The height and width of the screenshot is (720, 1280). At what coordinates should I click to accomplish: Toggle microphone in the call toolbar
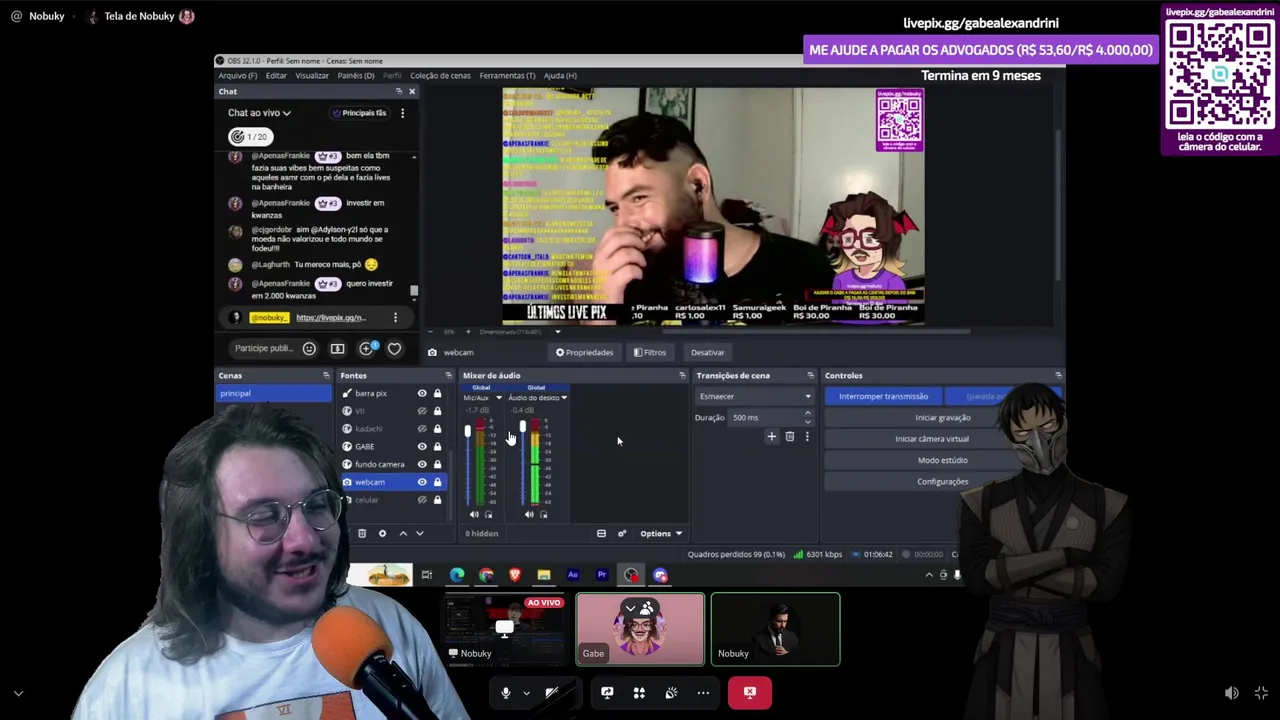coord(505,692)
